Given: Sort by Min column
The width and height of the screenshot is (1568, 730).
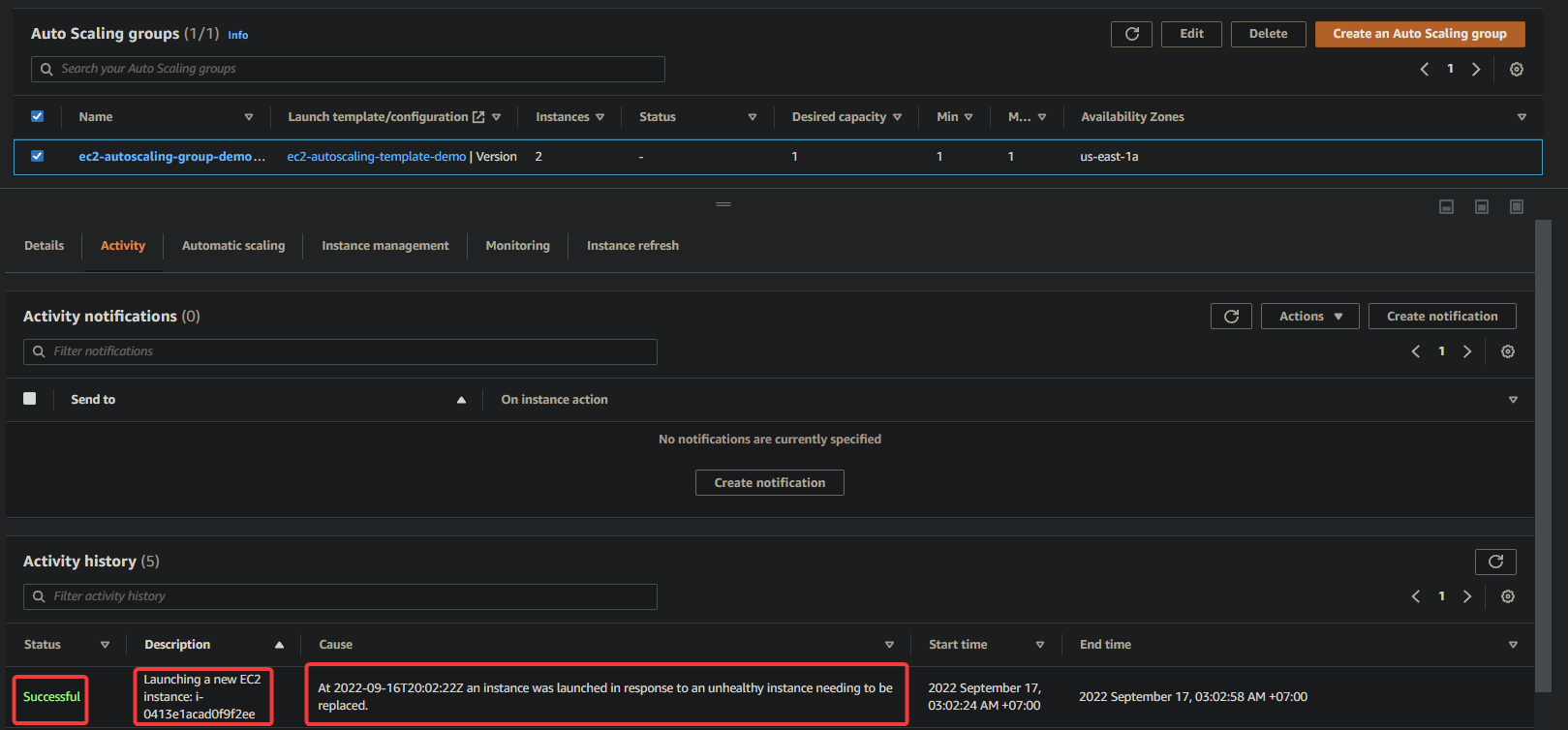Looking at the screenshot, I should [968, 117].
